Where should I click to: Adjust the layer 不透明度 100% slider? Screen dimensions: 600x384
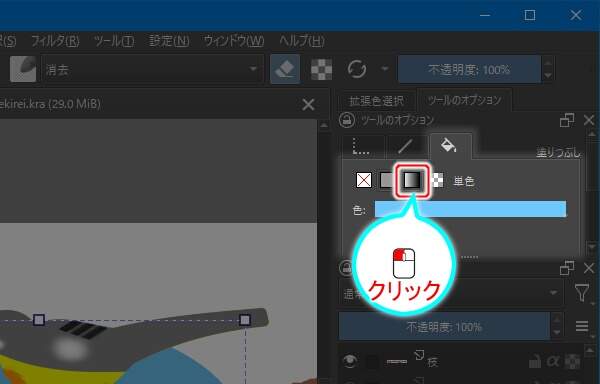click(444, 327)
